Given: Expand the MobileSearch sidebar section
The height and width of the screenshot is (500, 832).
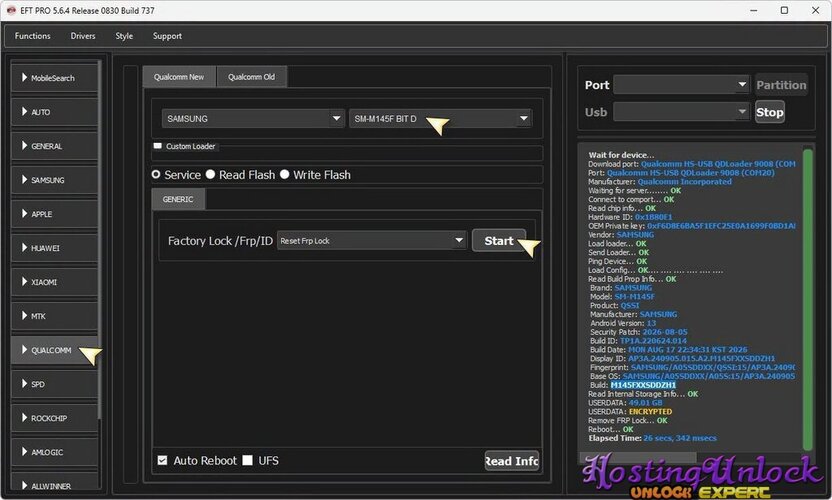Looking at the screenshot, I should (54, 78).
